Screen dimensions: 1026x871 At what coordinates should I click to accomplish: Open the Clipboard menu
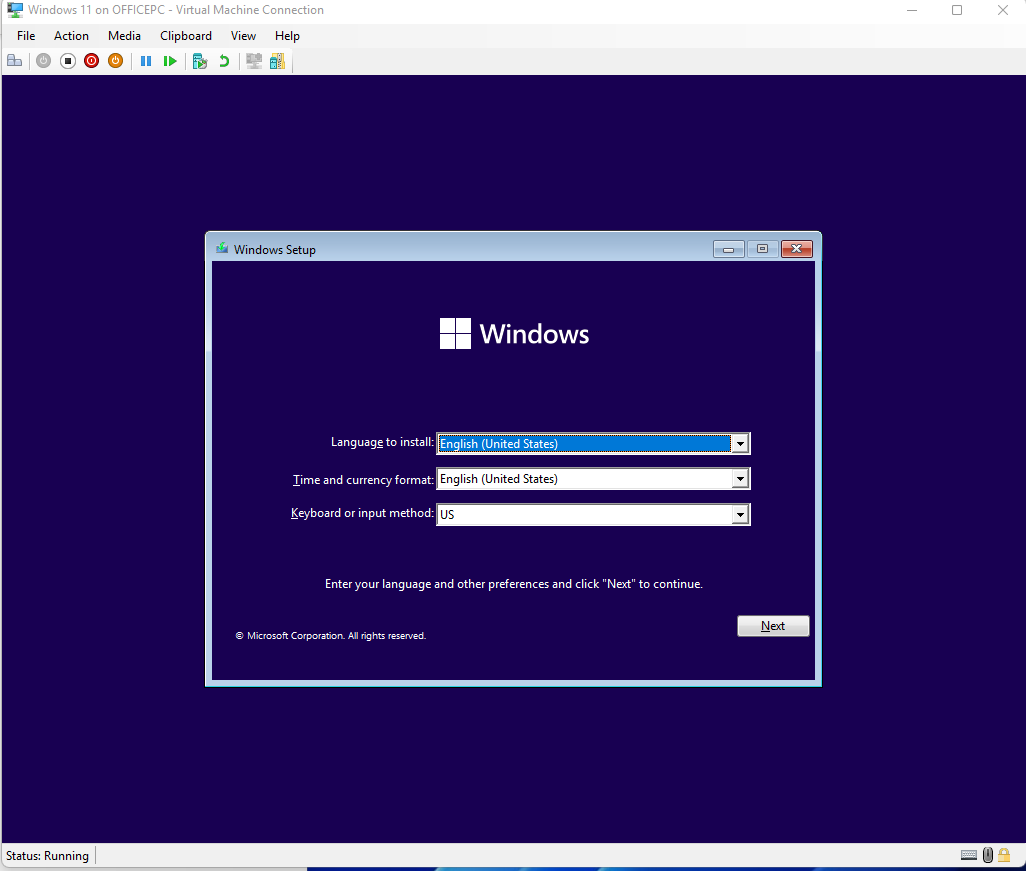(x=185, y=35)
